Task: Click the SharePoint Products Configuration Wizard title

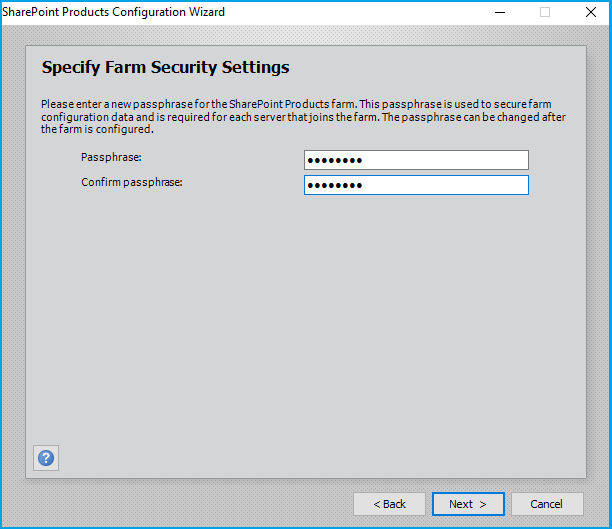Action: (x=114, y=12)
